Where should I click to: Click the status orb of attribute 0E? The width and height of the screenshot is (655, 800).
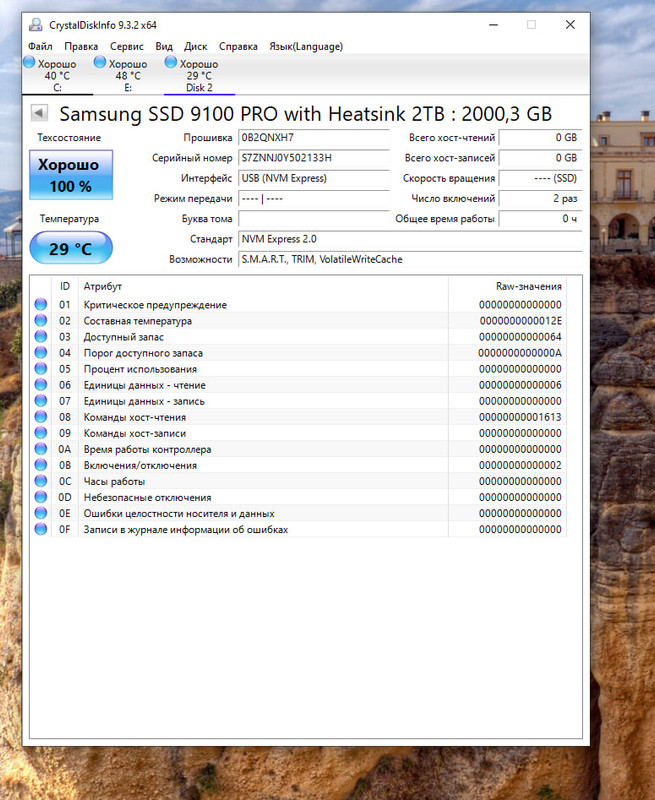tap(41, 513)
